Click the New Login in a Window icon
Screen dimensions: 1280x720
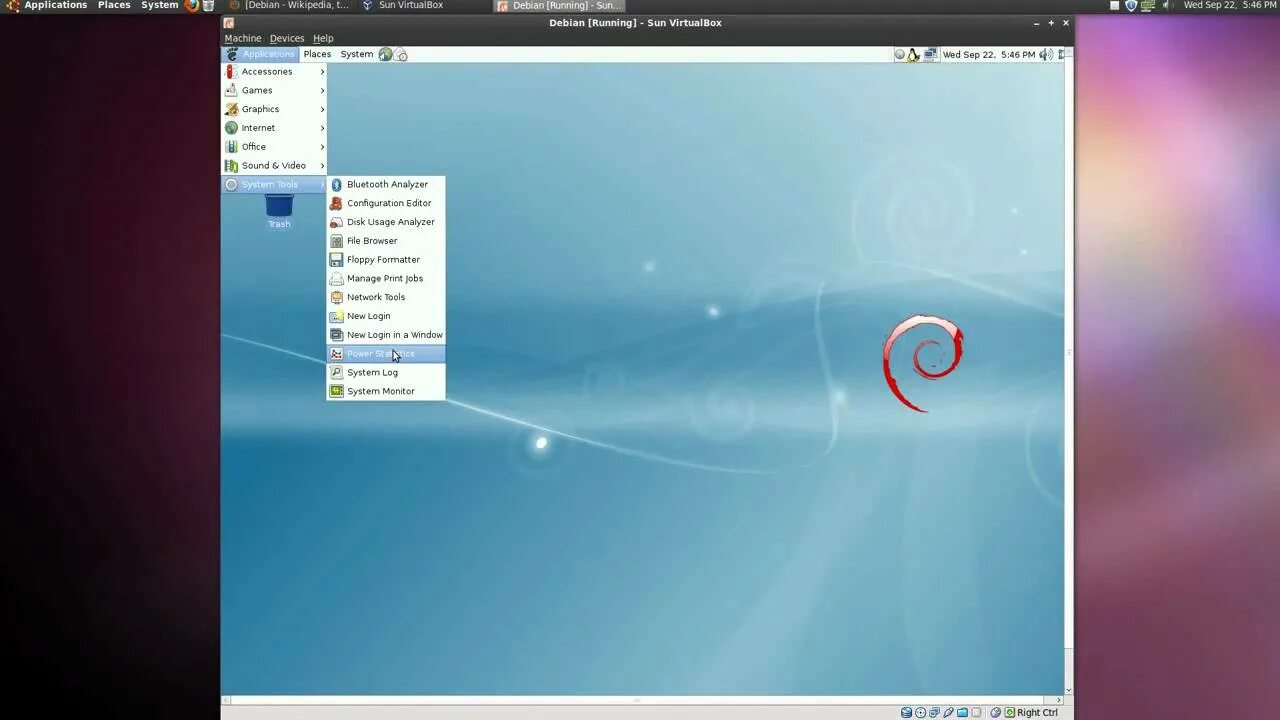pos(337,335)
